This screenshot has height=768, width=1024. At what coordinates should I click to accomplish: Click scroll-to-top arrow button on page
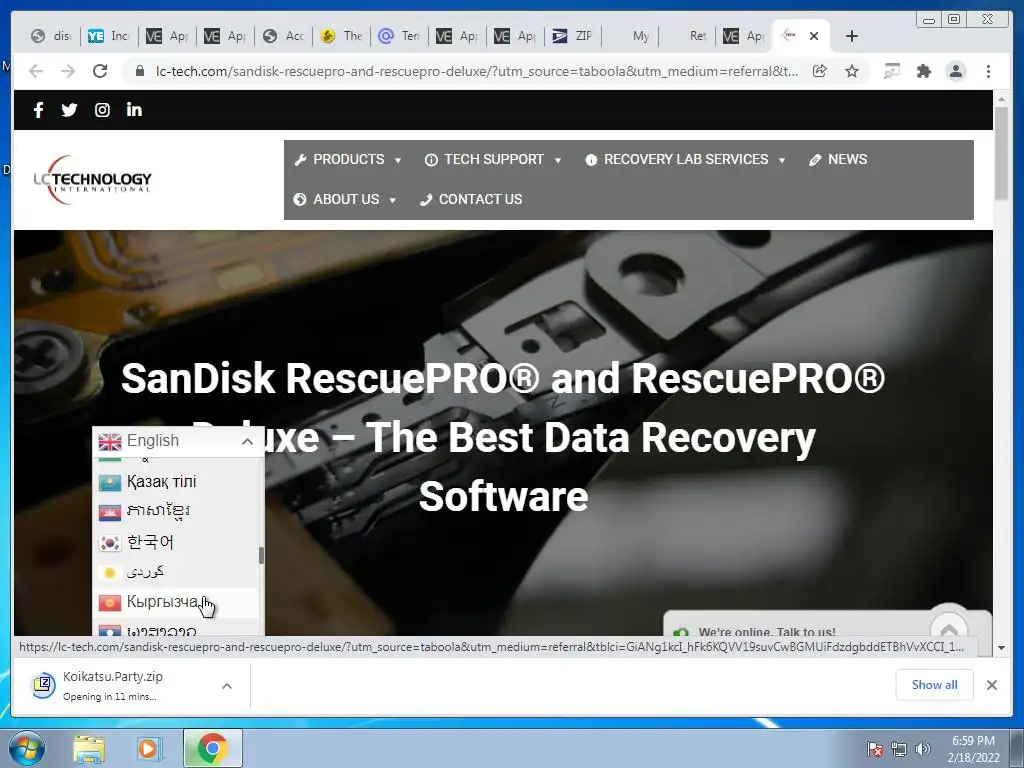[948, 628]
